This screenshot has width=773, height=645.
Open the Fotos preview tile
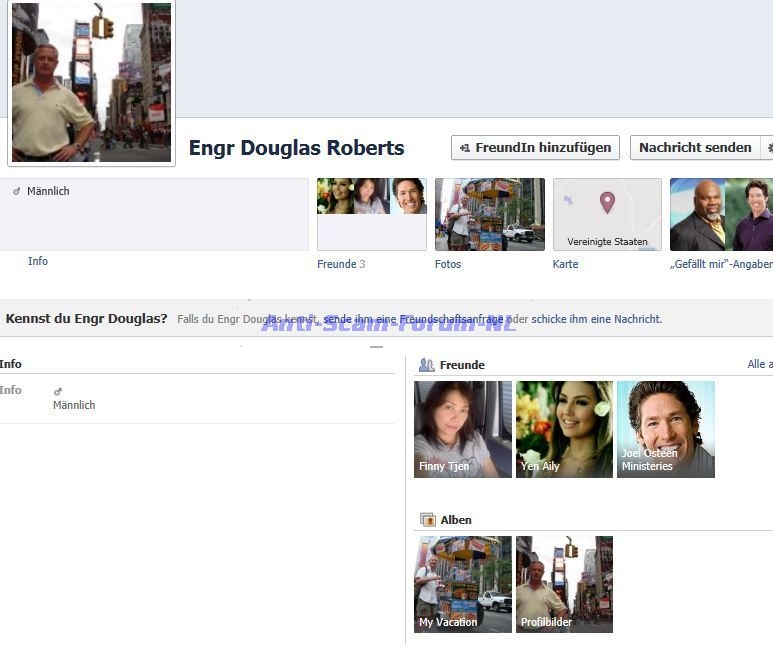tap(490, 214)
